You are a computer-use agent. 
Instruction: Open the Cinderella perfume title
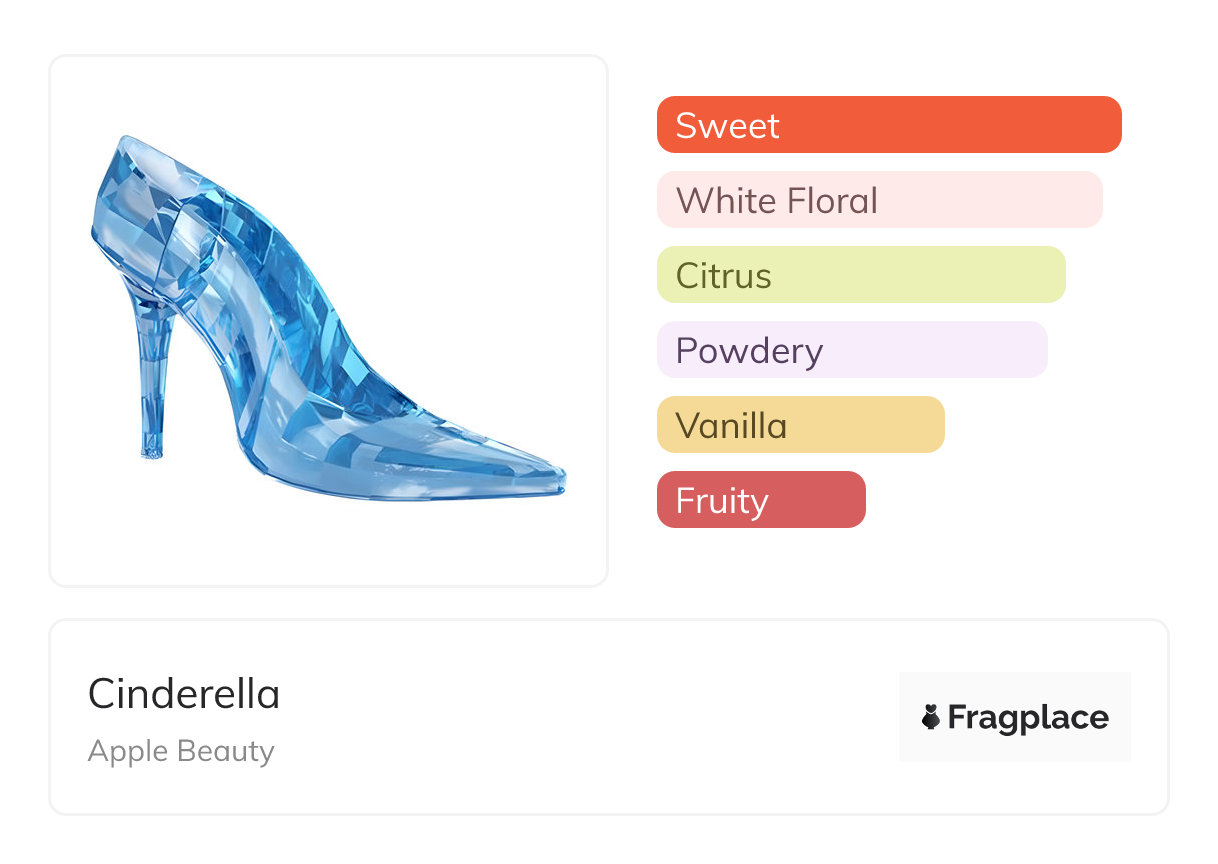(184, 694)
